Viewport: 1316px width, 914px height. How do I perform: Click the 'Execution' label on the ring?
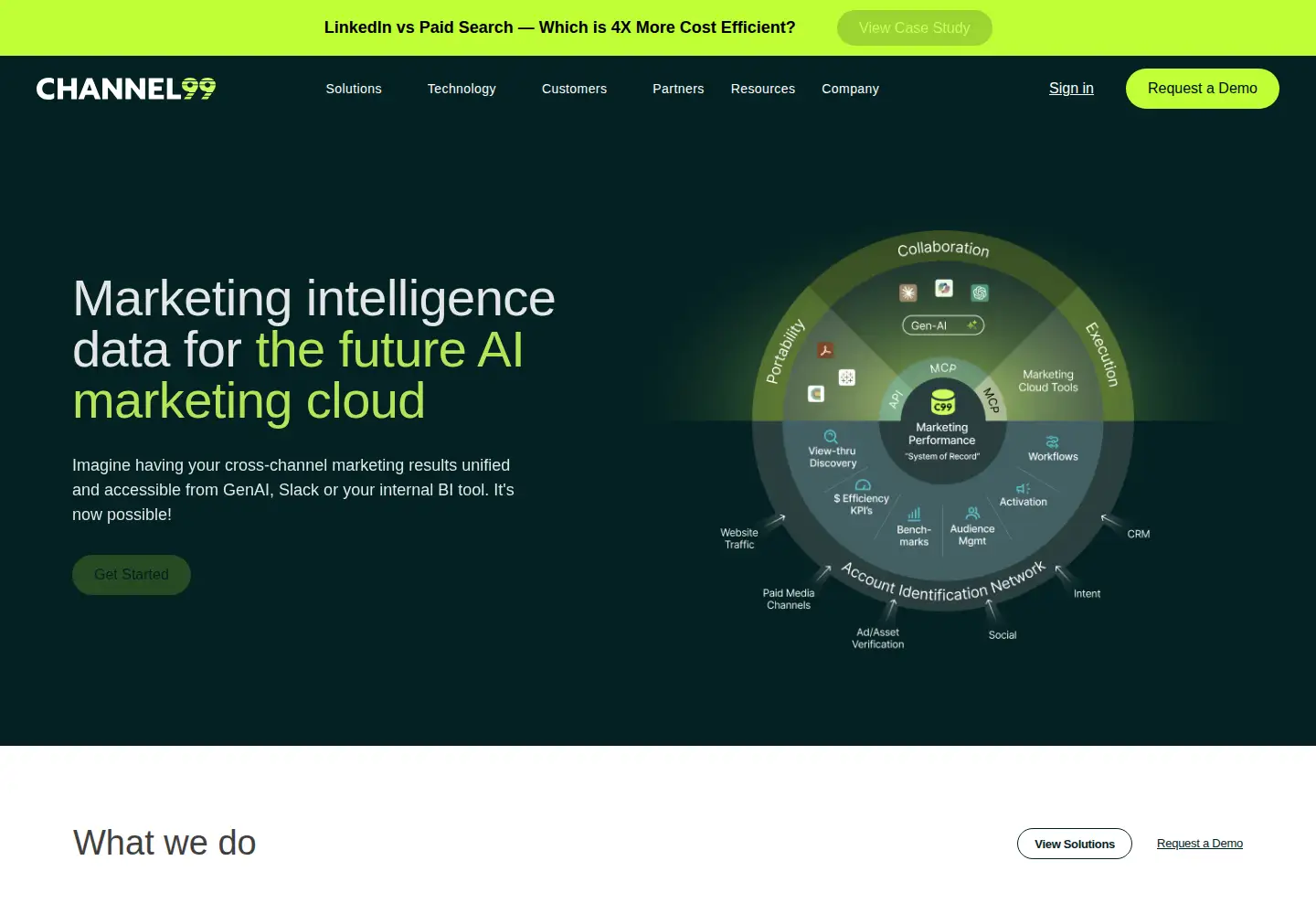click(x=1102, y=355)
